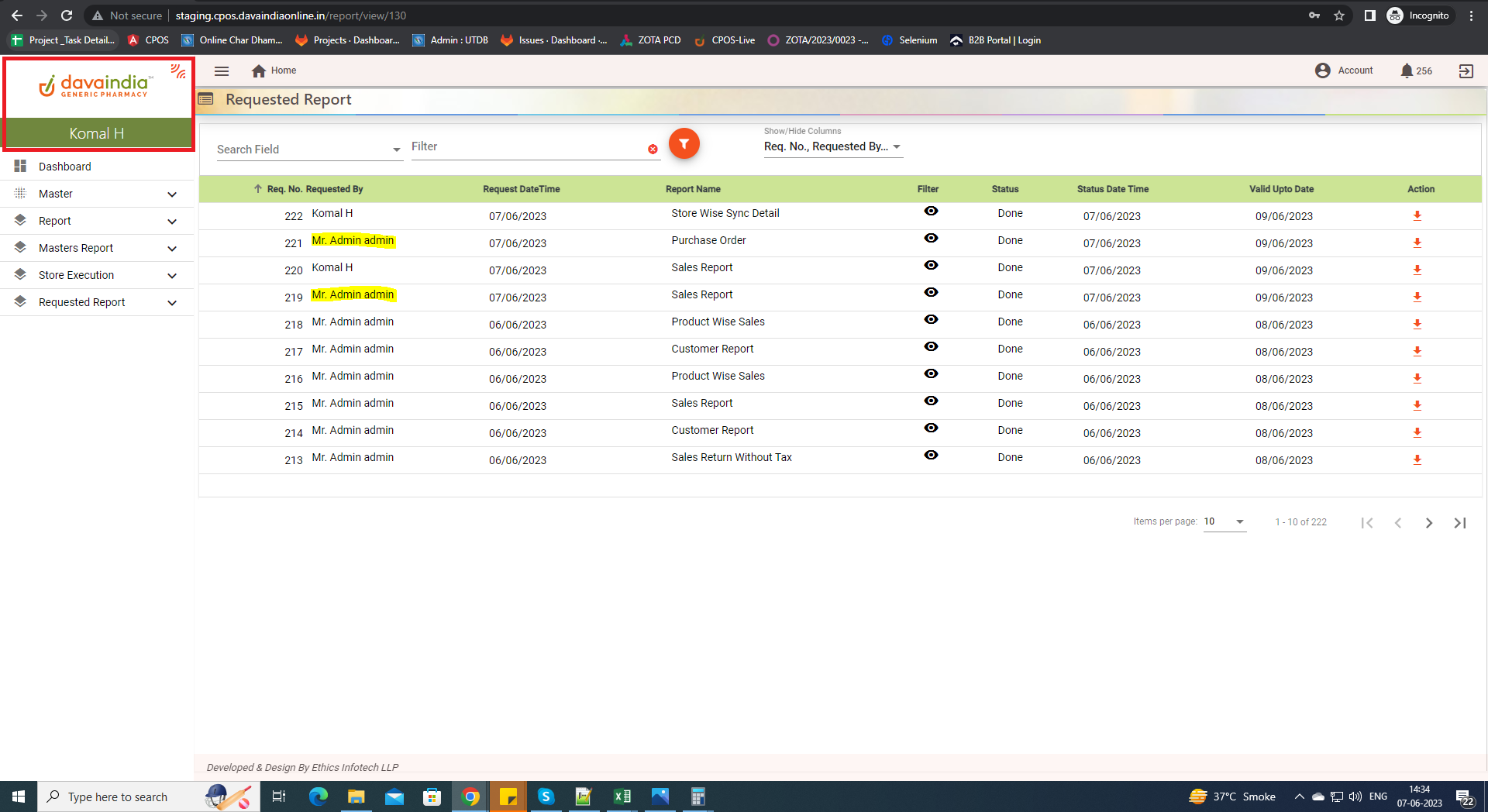Open the Account button

1344,71
